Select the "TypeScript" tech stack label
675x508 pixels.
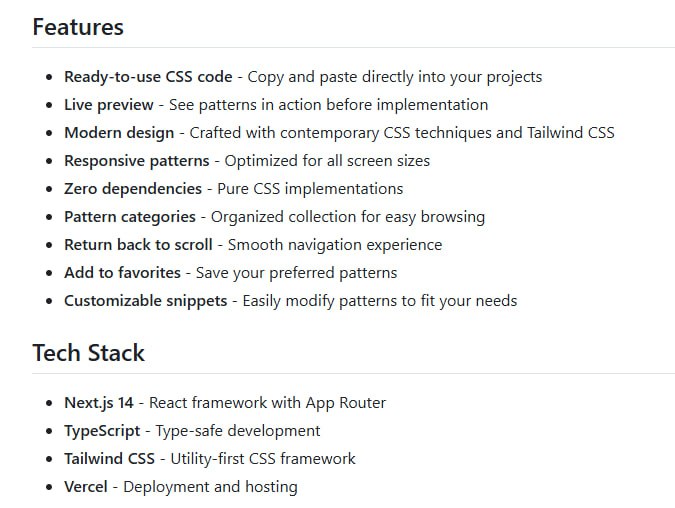click(x=103, y=431)
